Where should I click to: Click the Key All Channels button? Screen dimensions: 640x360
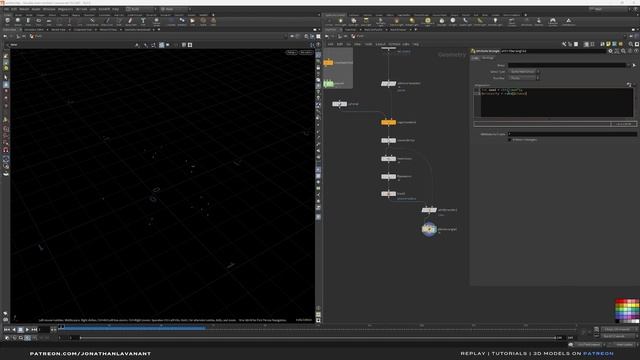click(617, 336)
